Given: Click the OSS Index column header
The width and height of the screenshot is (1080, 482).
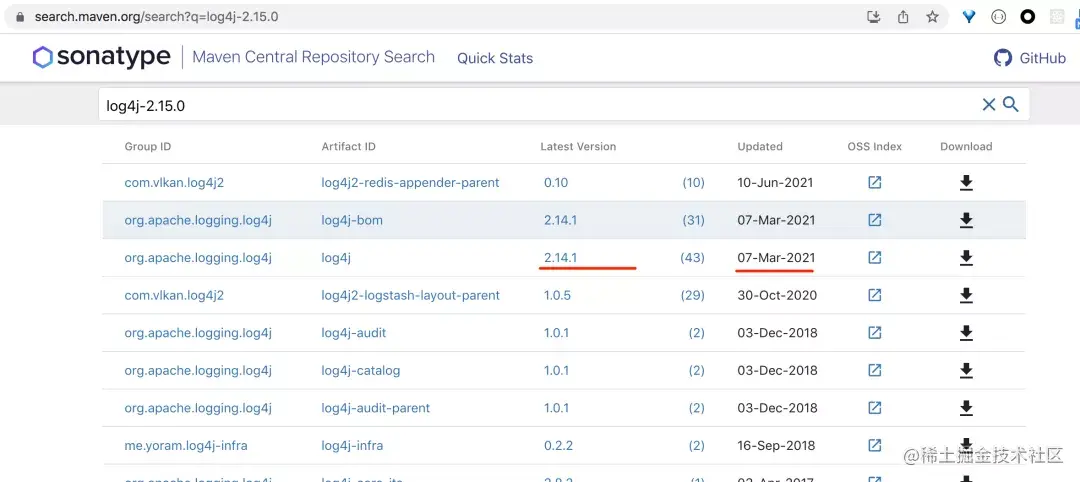Looking at the screenshot, I should [x=875, y=147].
